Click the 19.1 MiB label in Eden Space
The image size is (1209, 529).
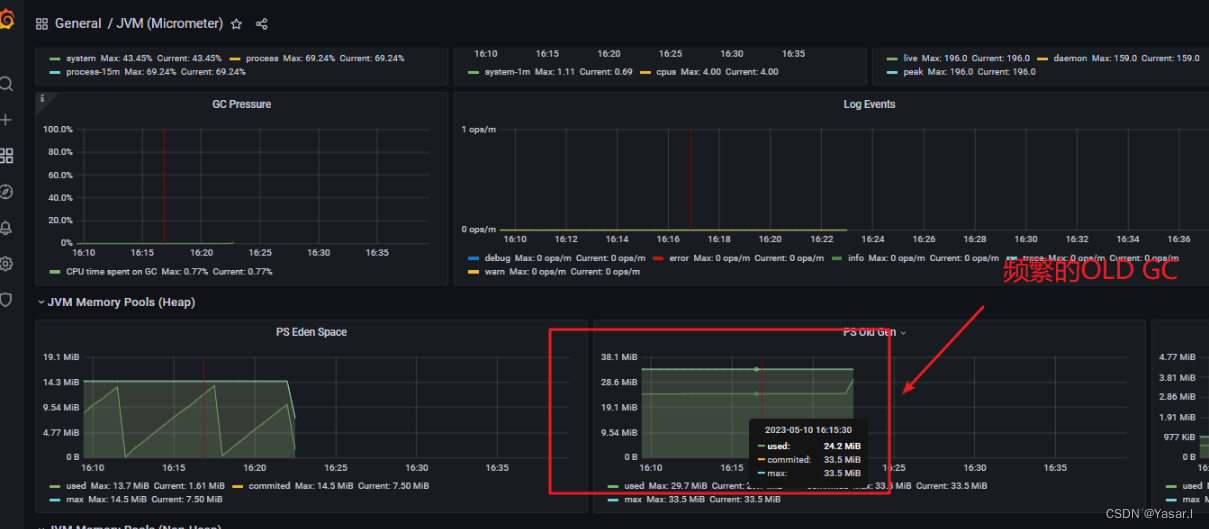click(x=59, y=357)
